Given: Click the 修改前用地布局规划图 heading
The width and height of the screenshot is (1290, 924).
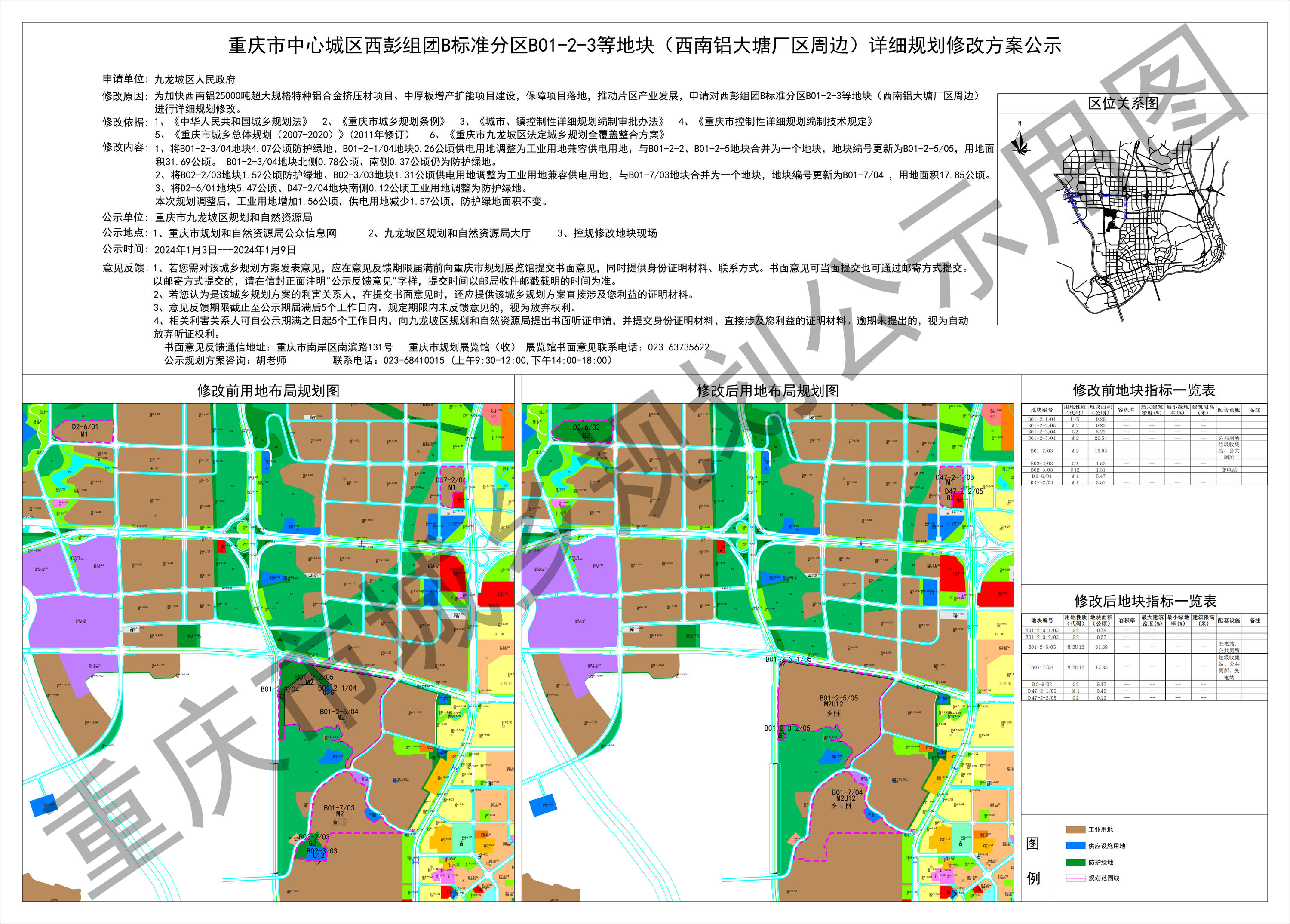Looking at the screenshot, I should point(268,391).
